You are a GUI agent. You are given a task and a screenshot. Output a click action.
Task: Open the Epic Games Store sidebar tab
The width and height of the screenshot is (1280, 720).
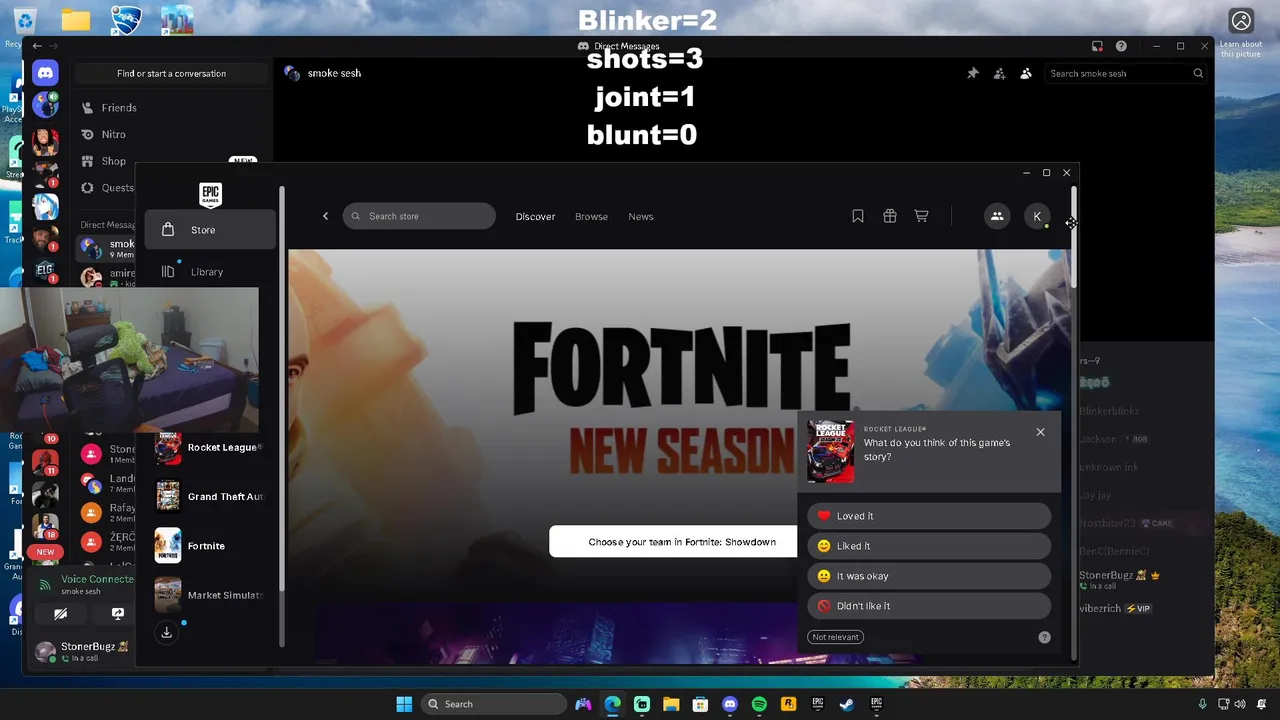pos(210,230)
